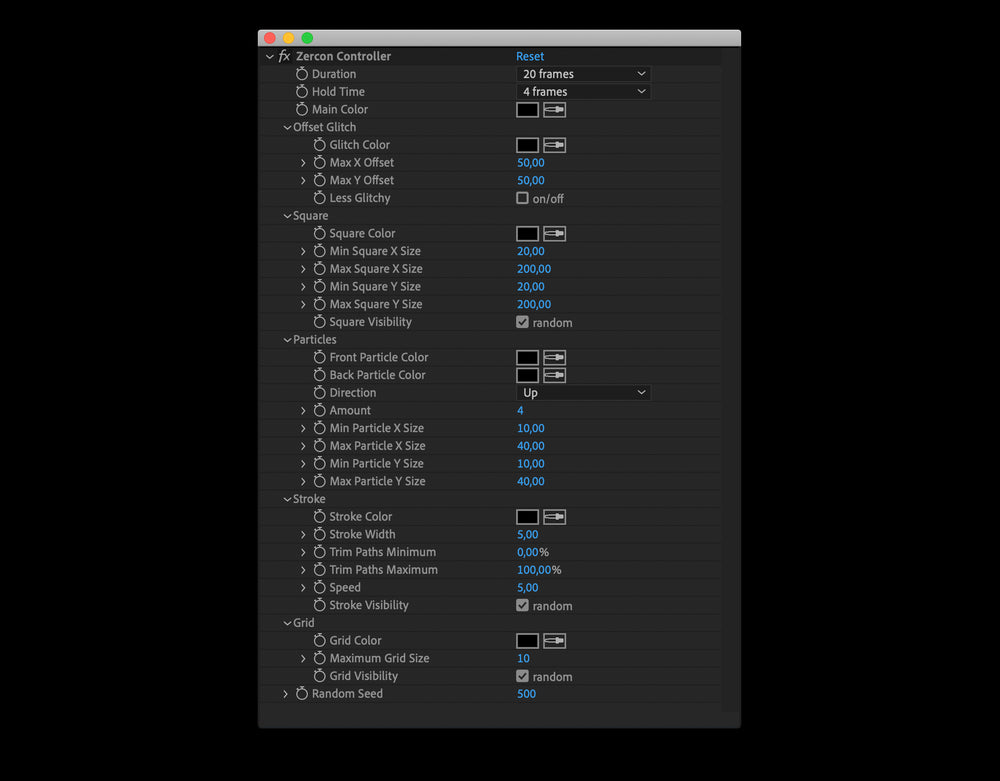
Task: Enable the Less Glitchy checkbox
Action: 522,198
